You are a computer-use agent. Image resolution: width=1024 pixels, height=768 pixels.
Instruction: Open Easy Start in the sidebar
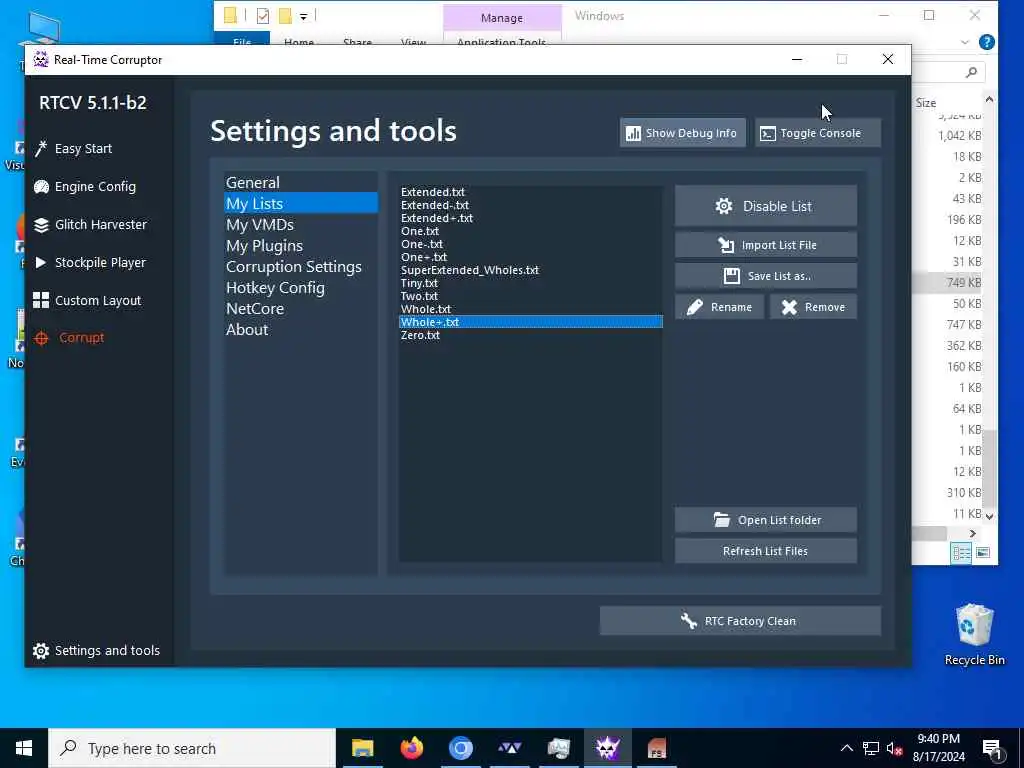tap(73, 149)
